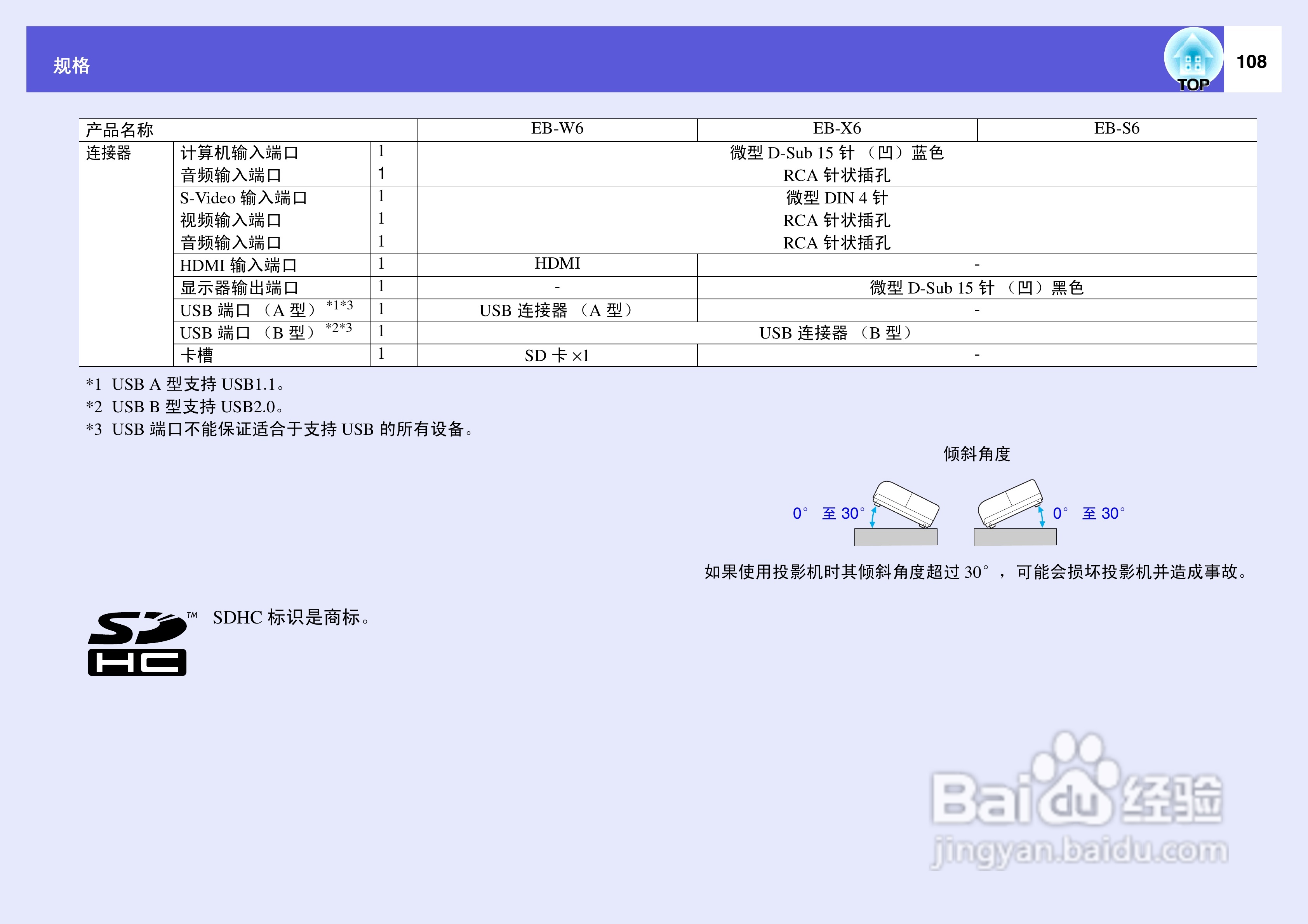Screen dimensions: 1308x924
Task: Click footnote *3 about USB compatibility
Action: coord(280,429)
